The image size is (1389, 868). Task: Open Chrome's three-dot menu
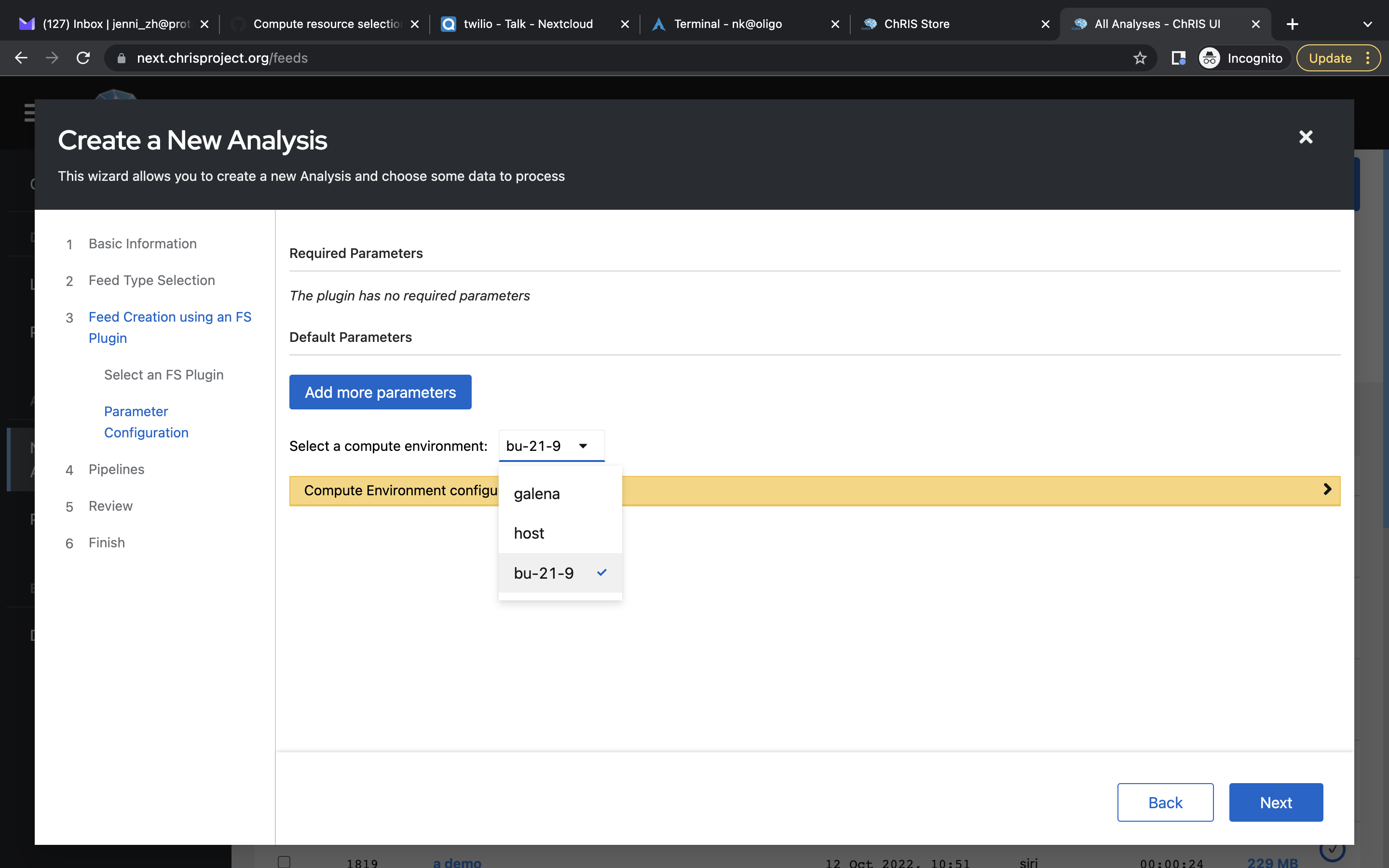[x=1368, y=57]
